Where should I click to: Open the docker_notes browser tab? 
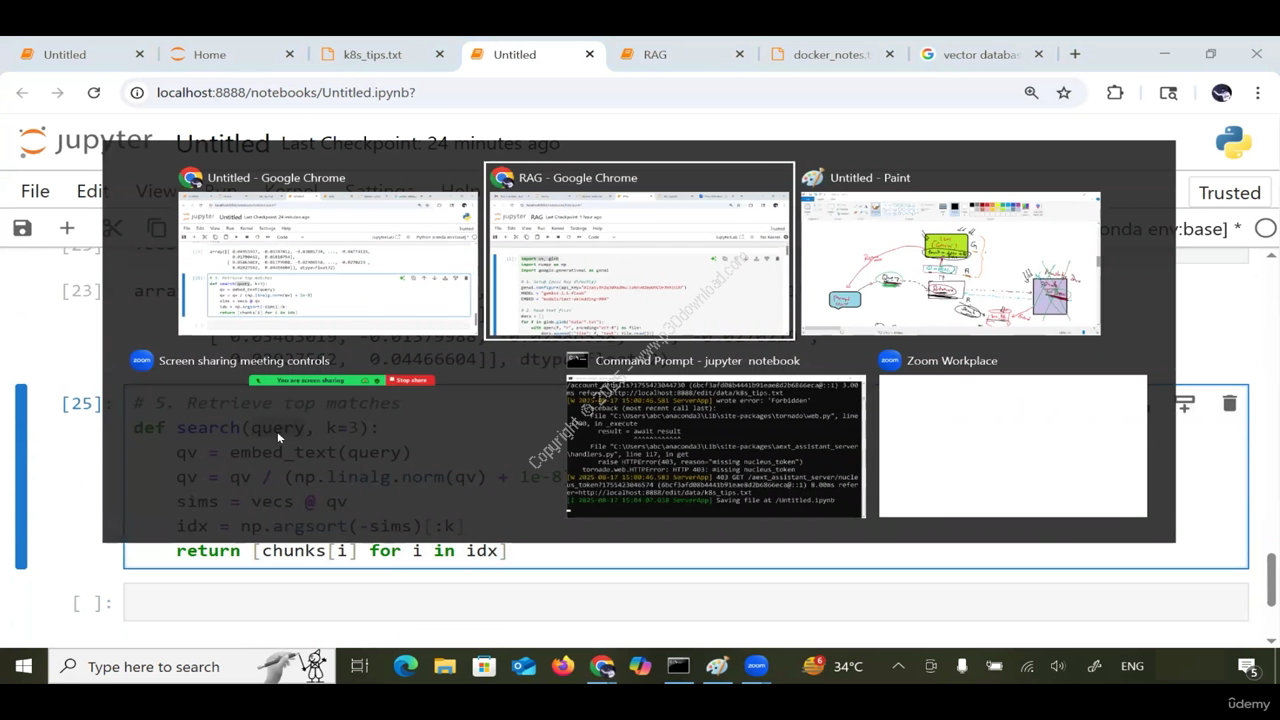click(831, 54)
